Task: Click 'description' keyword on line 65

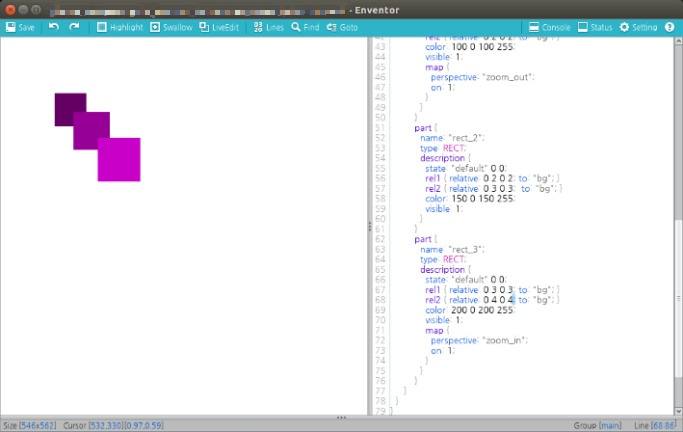Action: click(443, 270)
